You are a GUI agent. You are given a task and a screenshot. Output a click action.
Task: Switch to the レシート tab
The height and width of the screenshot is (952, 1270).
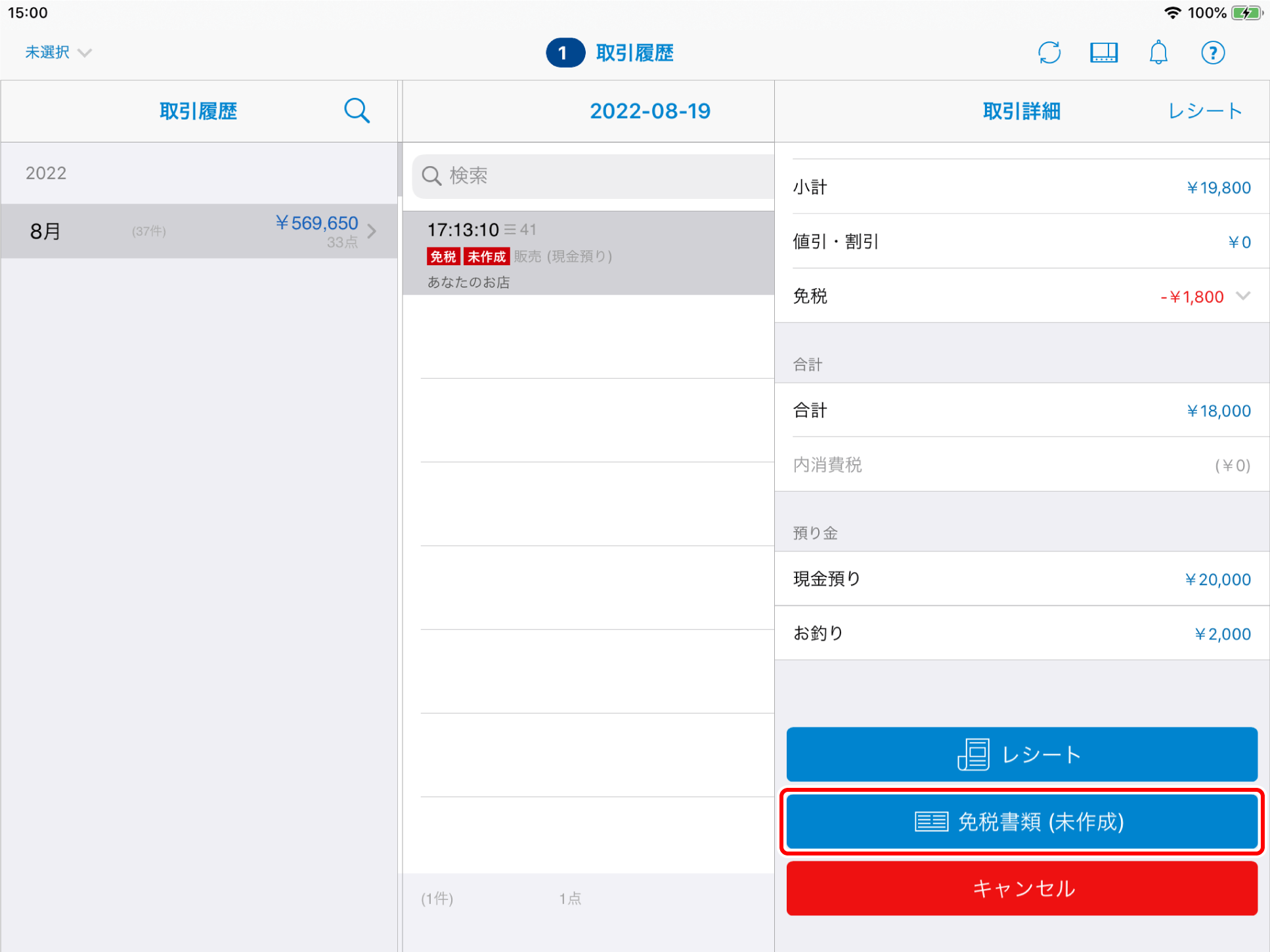1206,111
